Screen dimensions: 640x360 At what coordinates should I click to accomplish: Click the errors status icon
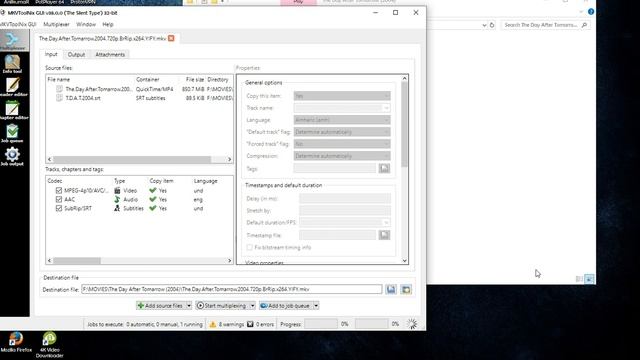(250, 324)
